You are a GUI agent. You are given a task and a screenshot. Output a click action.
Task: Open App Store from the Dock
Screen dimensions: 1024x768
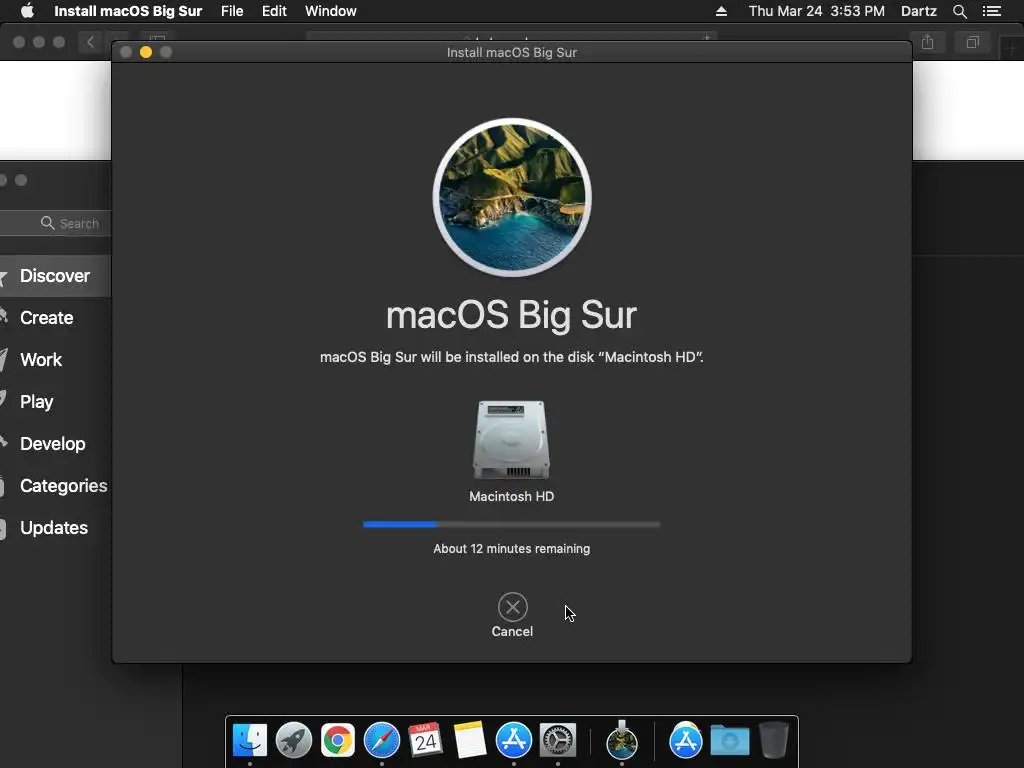[513, 740]
